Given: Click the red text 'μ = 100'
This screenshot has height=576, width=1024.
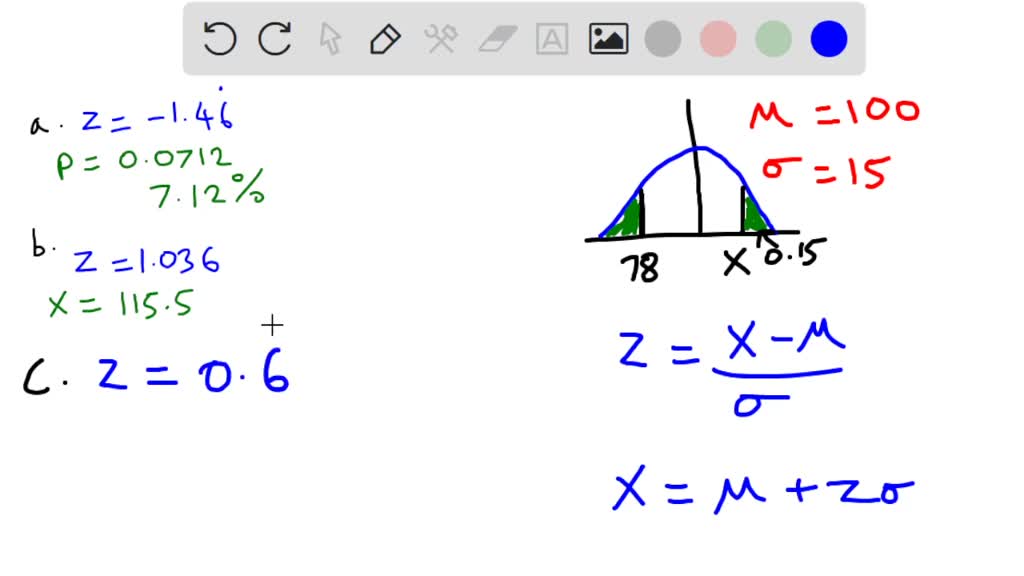Looking at the screenshot, I should [x=835, y=114].
